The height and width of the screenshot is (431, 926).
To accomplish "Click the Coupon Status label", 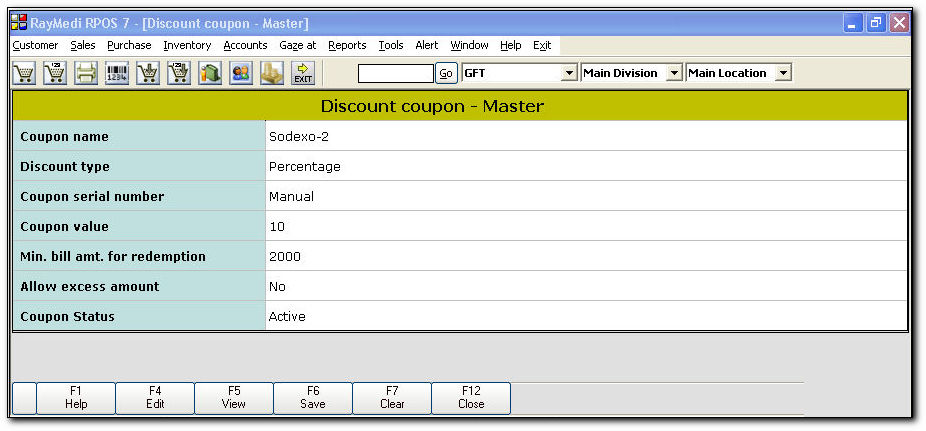I will click(x=67, y=316).
